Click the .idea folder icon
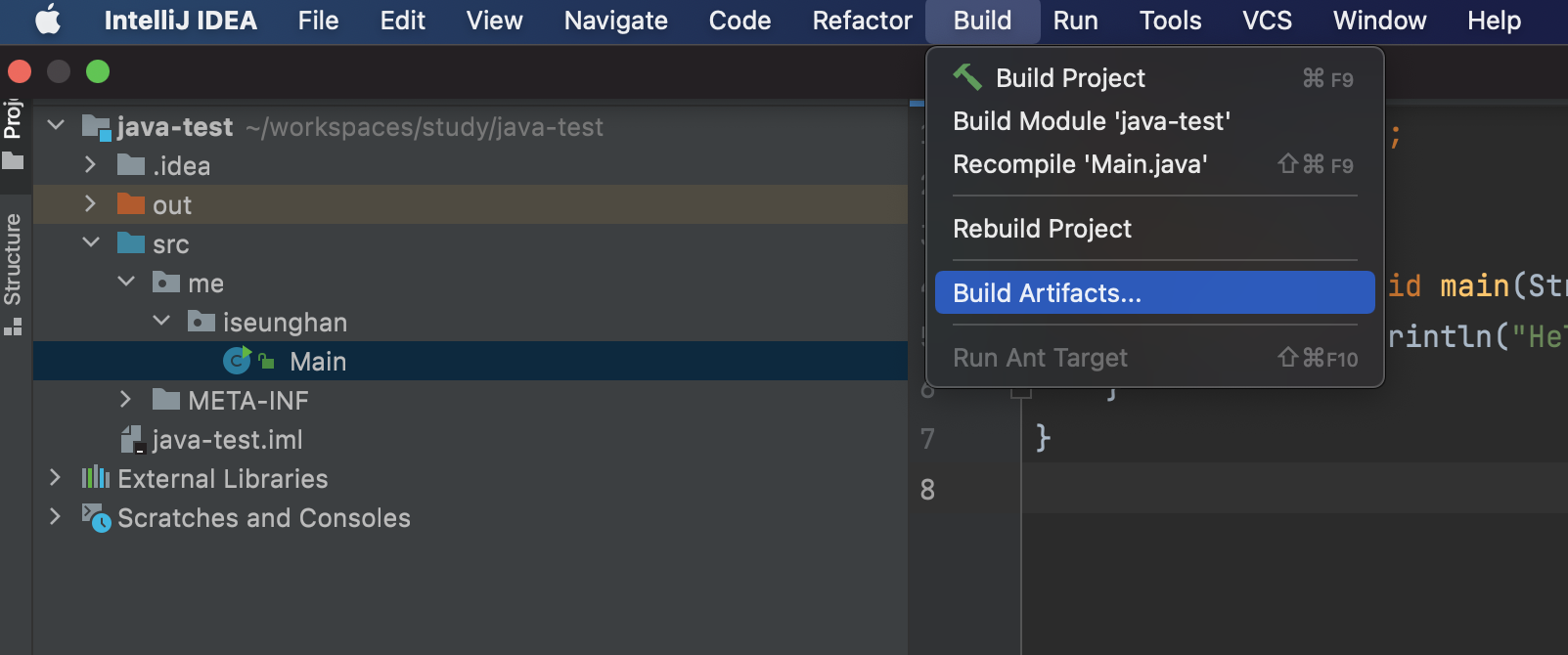This screenshot has width=1568, height=655. pyautogui.click(x=131, y=165)
